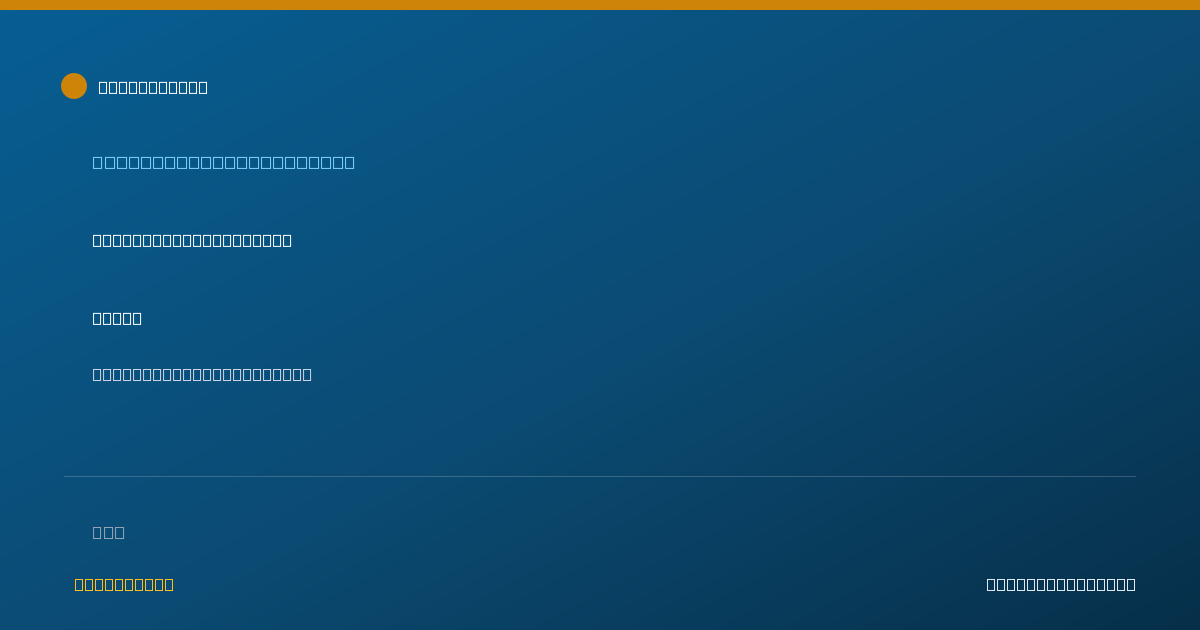
Task: Open the yellow link text at bottom left
Action: click(124, 584)
